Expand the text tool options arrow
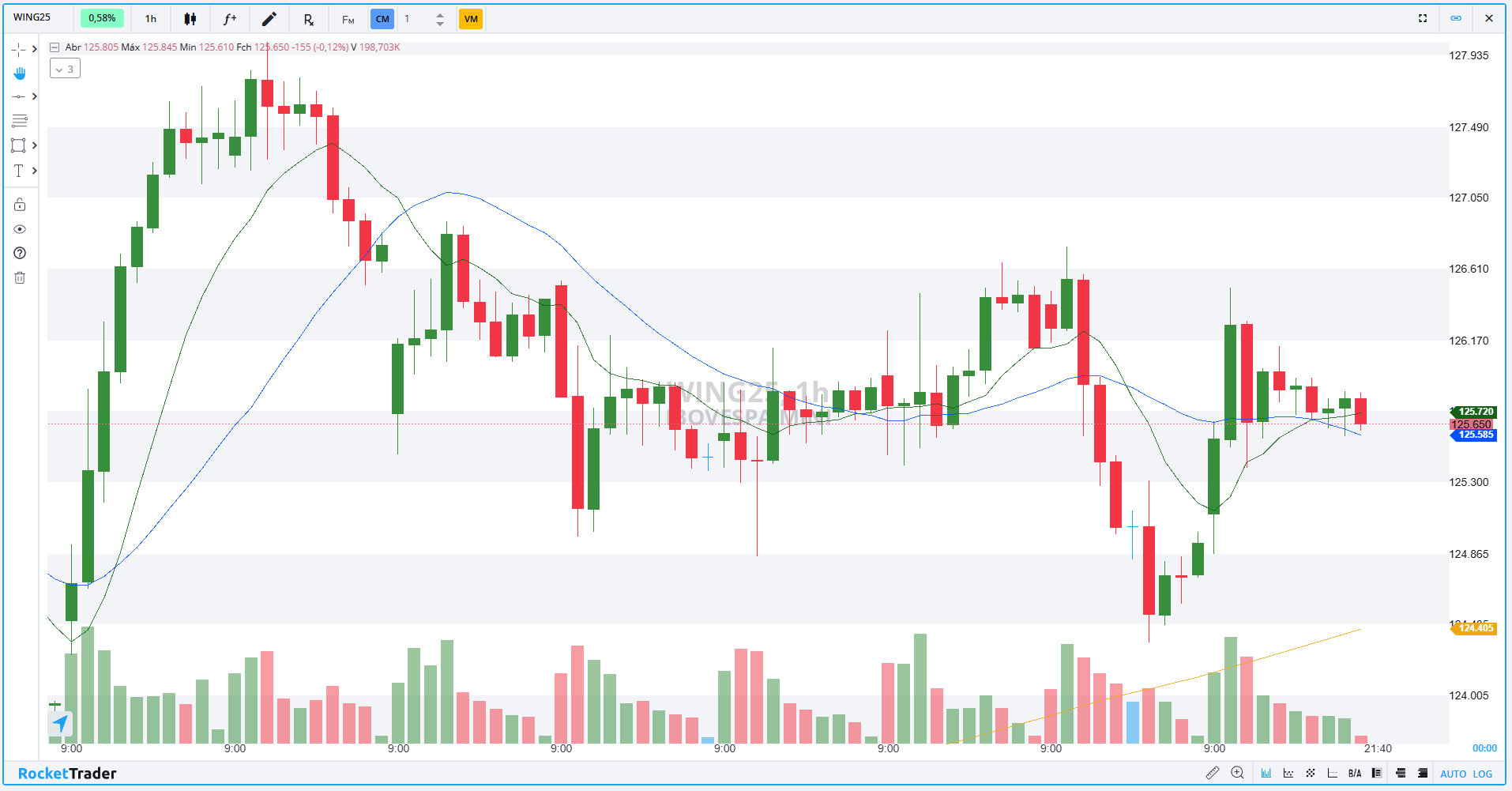The width and height of the screenshot is (1512, 791). 34,171
